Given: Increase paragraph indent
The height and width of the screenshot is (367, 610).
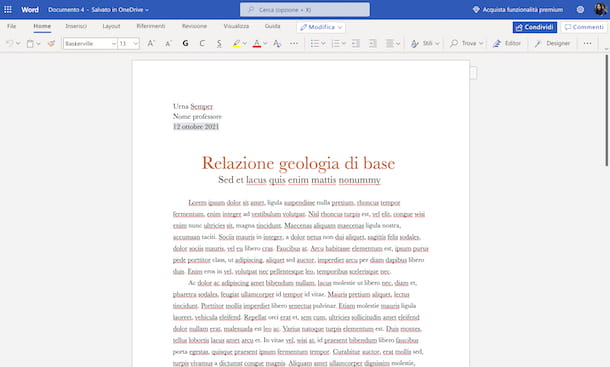Looking at the screenshot, I should pos(373,44).
